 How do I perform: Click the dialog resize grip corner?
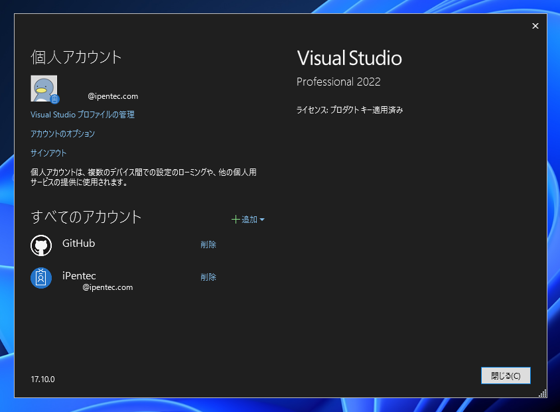542,393
